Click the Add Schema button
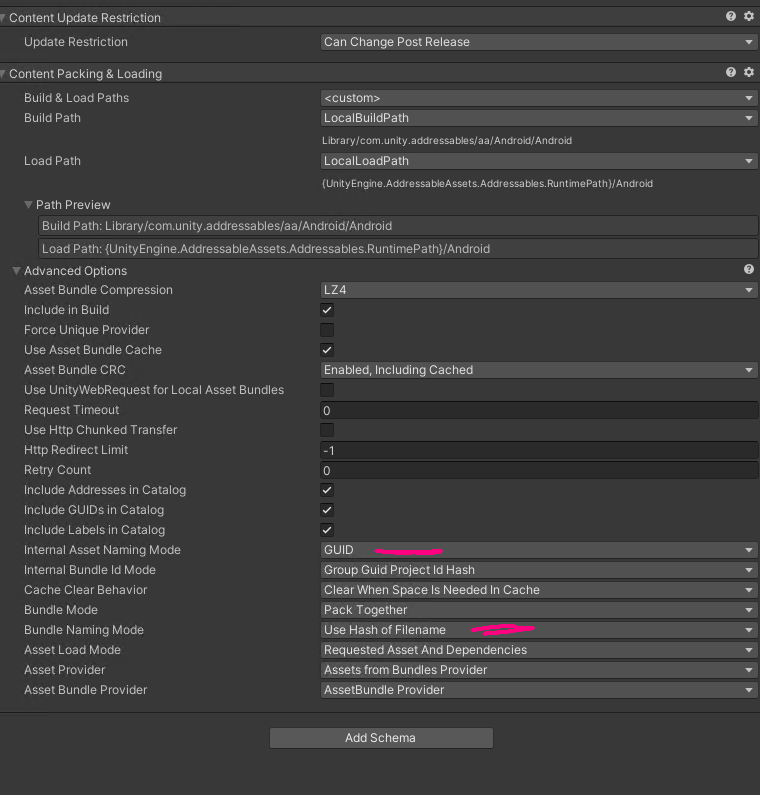Screen dimensions: 760x795 381,738
